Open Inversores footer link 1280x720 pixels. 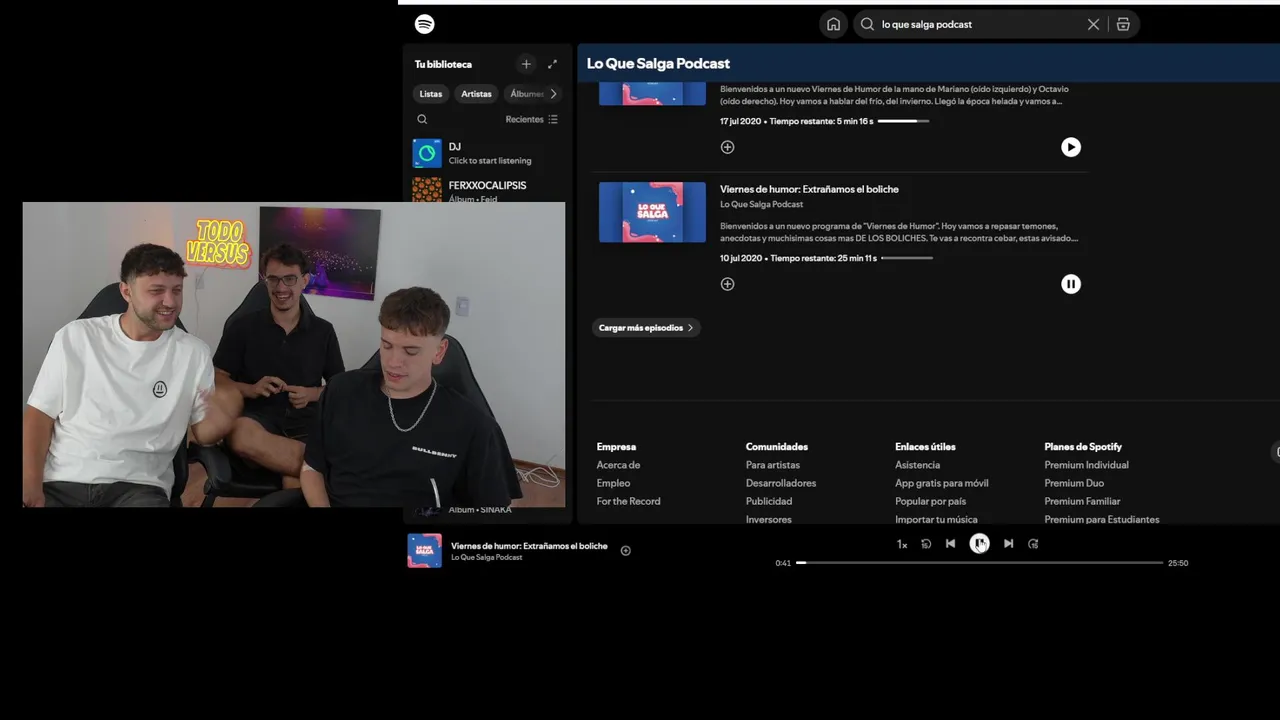(x=769, y=519)
